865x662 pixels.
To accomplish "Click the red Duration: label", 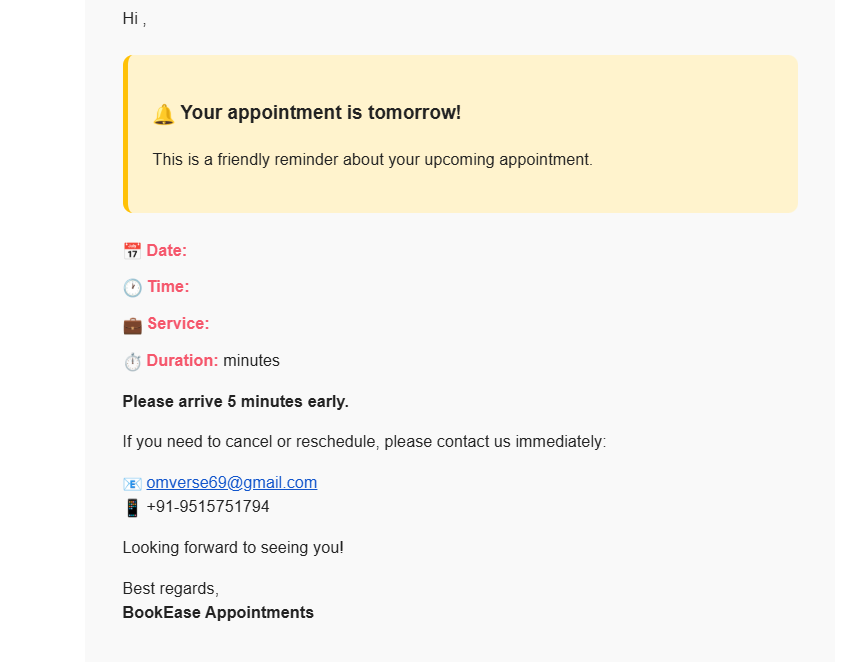I will (x=182, y=361).
